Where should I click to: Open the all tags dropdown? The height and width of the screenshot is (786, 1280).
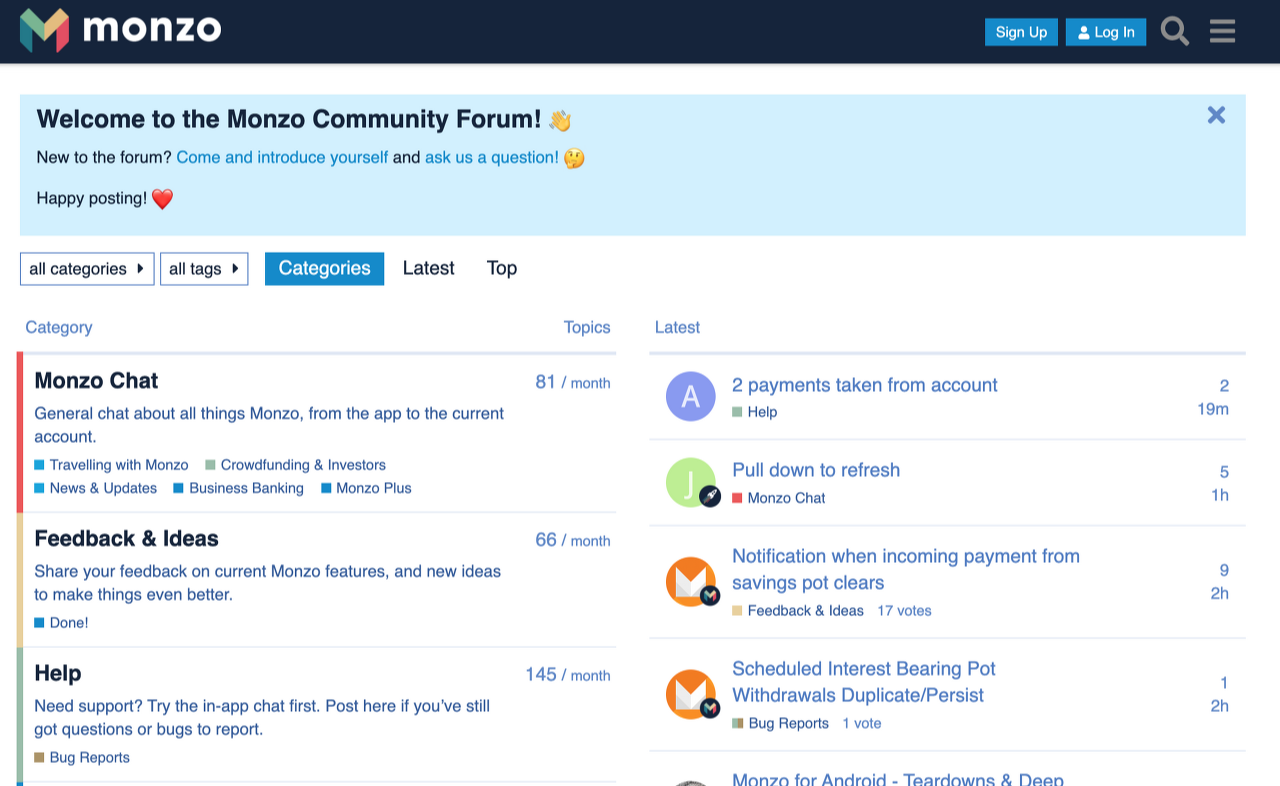pos(204,269)
